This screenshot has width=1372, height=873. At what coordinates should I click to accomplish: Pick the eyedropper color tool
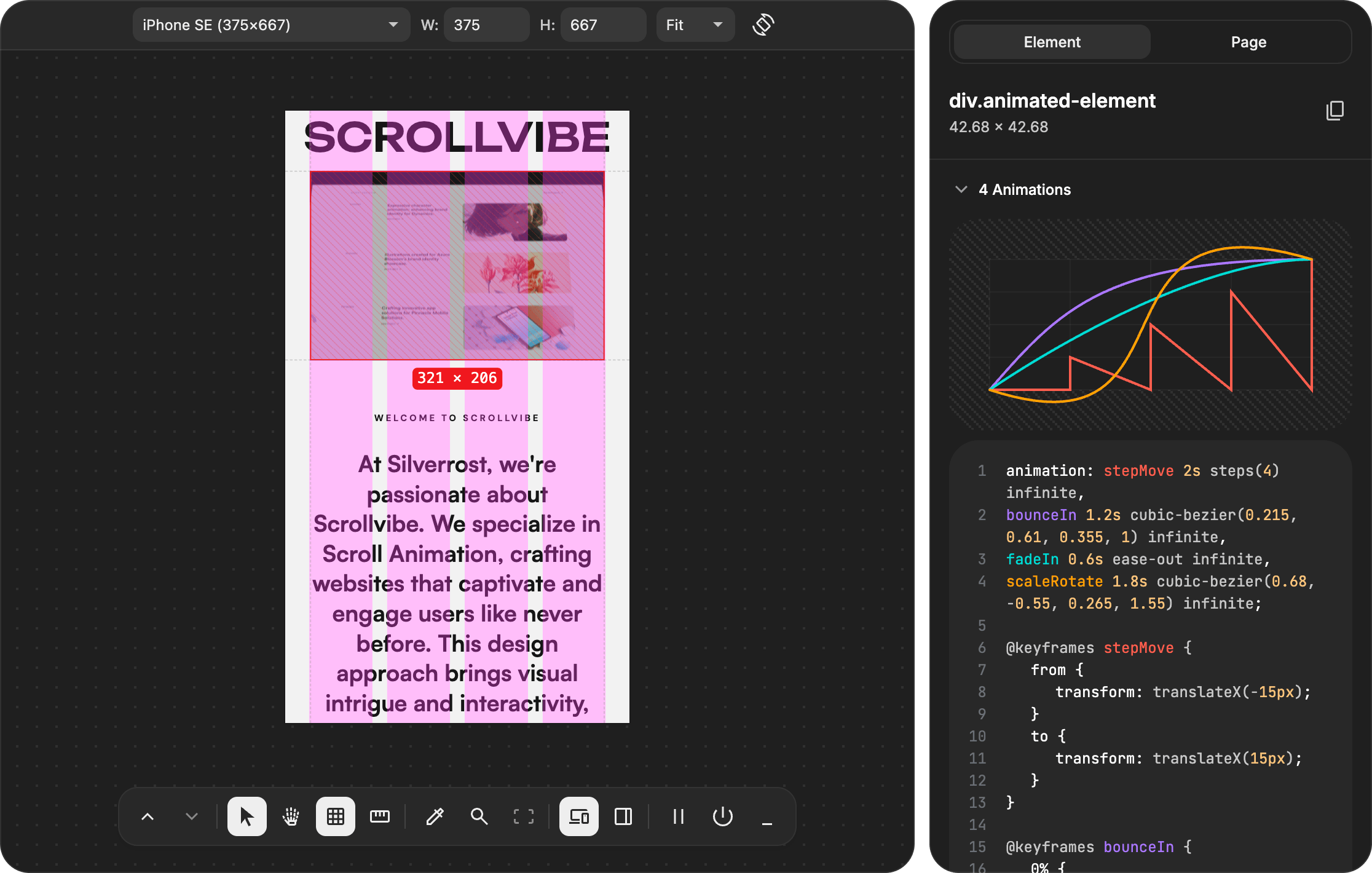(435, 816)
